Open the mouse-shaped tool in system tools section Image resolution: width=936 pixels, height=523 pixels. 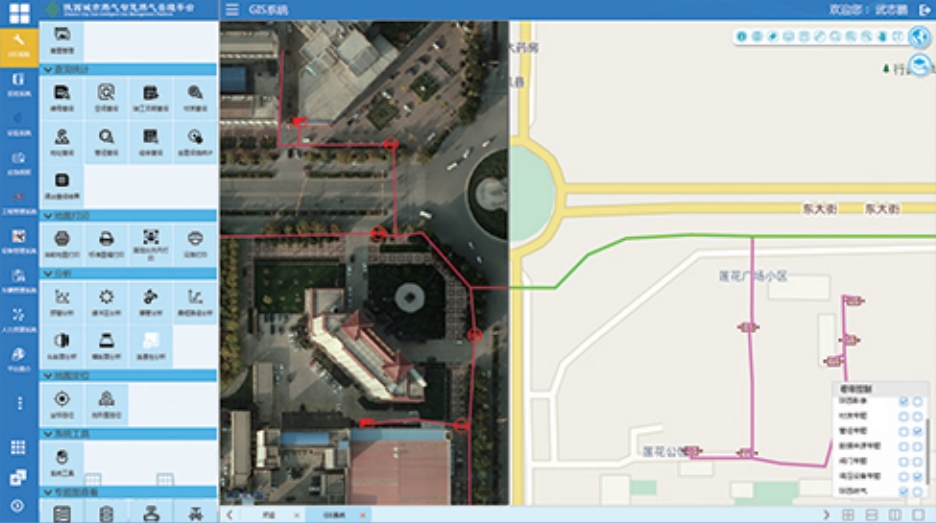[62, 462]
